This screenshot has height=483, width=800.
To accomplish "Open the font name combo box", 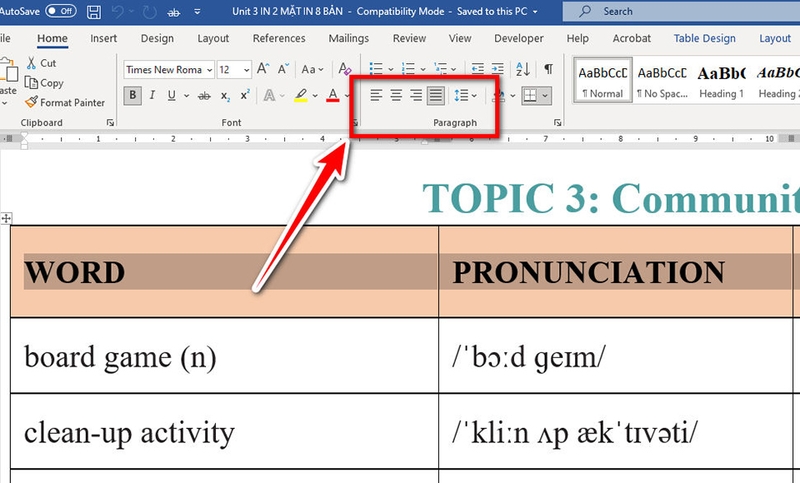I will (168, 70).
